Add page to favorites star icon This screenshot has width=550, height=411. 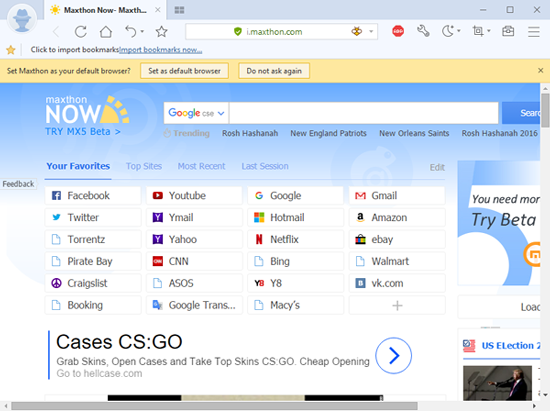(161, 32)
